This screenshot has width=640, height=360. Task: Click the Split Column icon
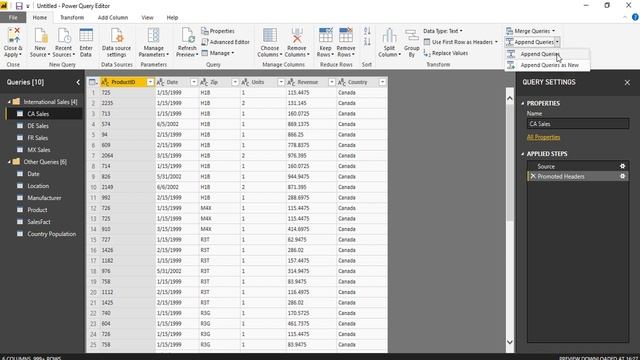pyautogui.click(x=389, y=36)
